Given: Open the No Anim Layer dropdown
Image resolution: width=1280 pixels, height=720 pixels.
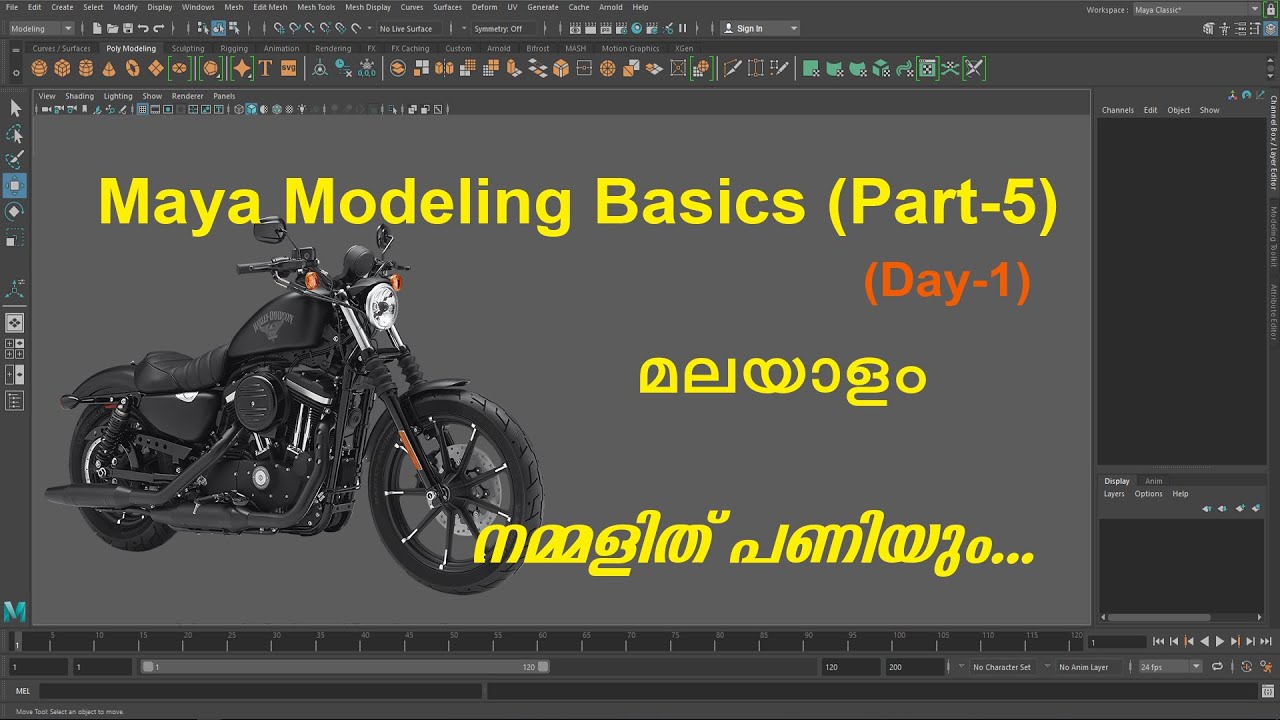Looking at the screenshot, I should (x=1088, y=667).
